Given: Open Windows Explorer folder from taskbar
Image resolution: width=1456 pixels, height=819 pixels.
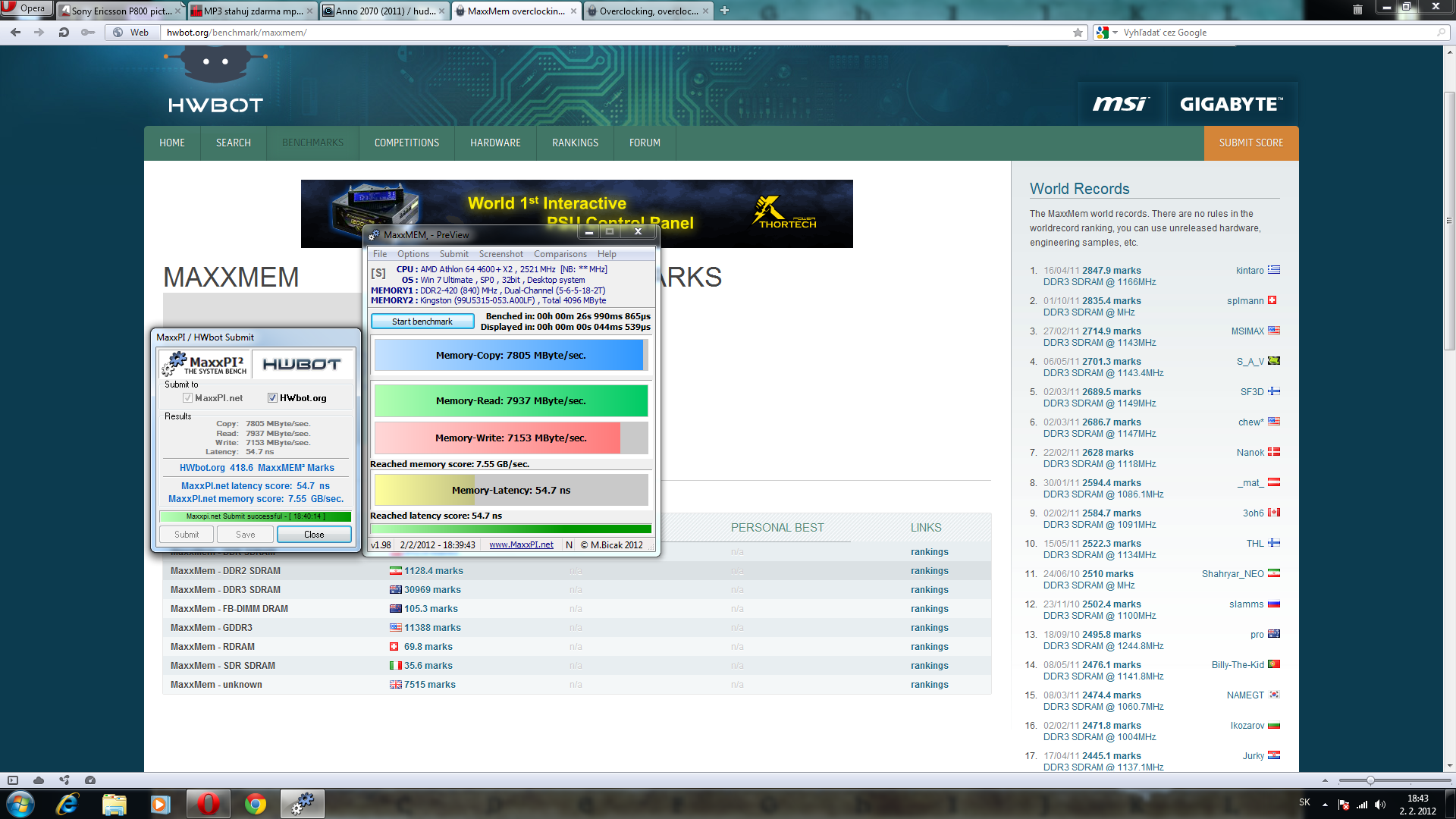Looking at the screenshot, I should click(115, 804).
